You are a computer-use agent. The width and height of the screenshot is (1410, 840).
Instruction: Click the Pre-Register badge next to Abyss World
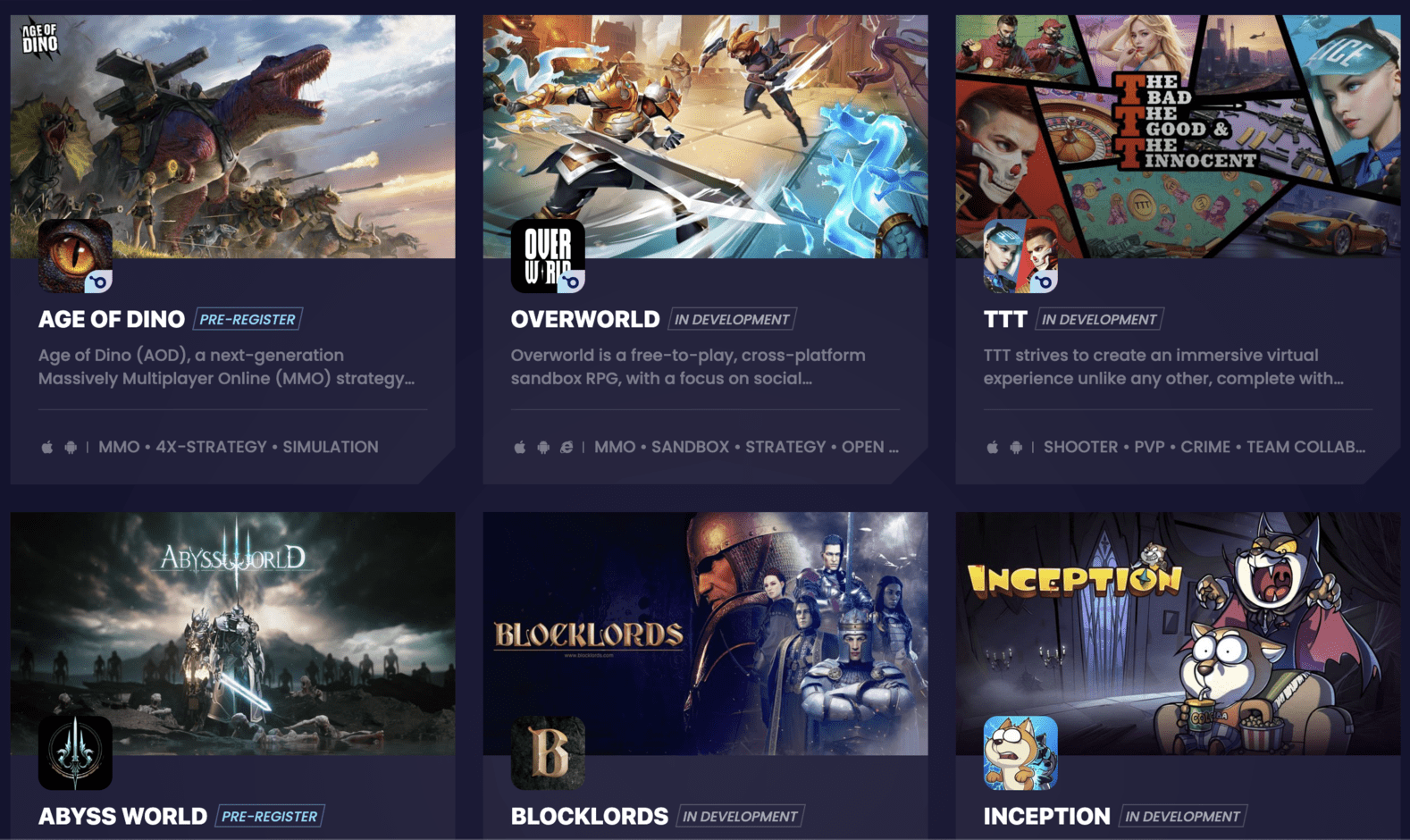(x=270, y=816)
